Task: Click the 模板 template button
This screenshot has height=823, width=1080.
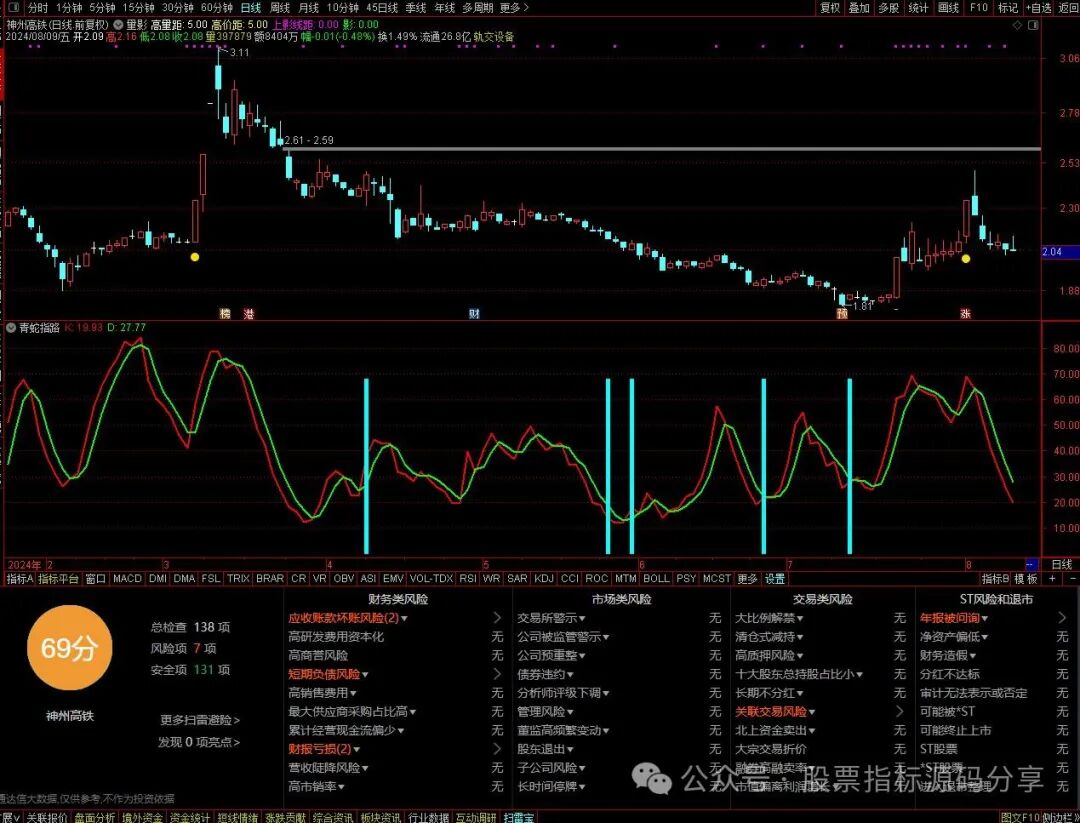Action: tap(1026, 579)
